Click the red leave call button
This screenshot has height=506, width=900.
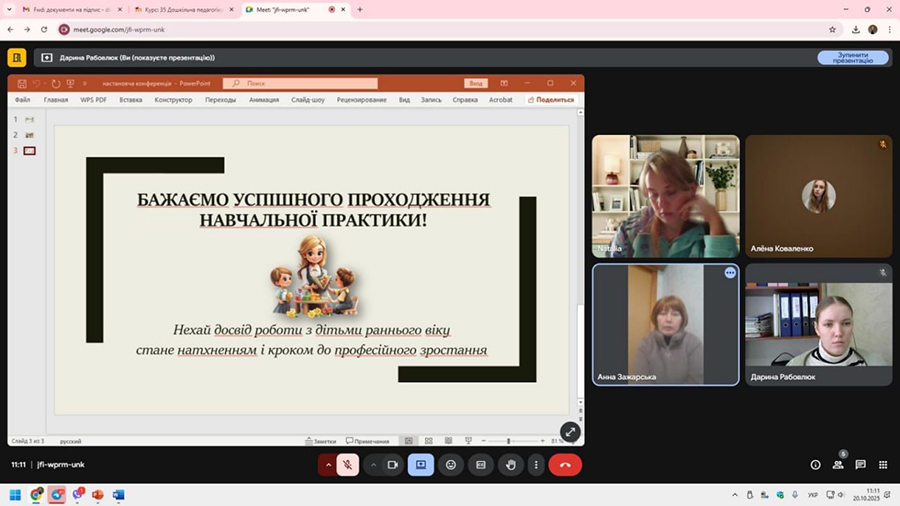point(565,464)
